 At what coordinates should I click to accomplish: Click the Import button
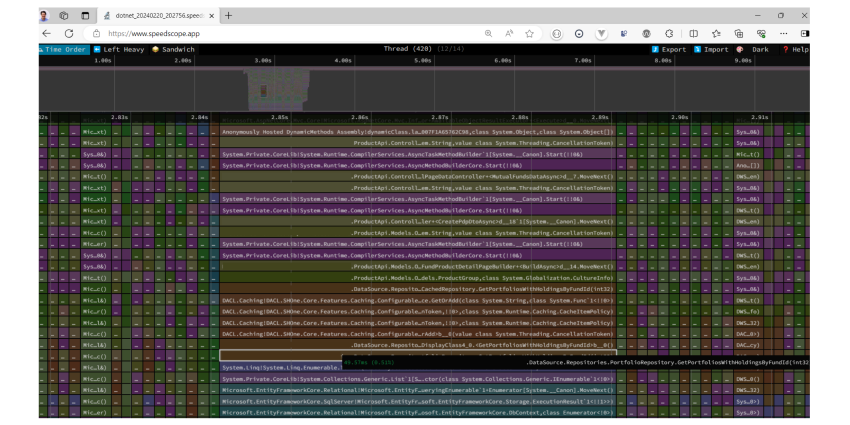pos(711,49)
